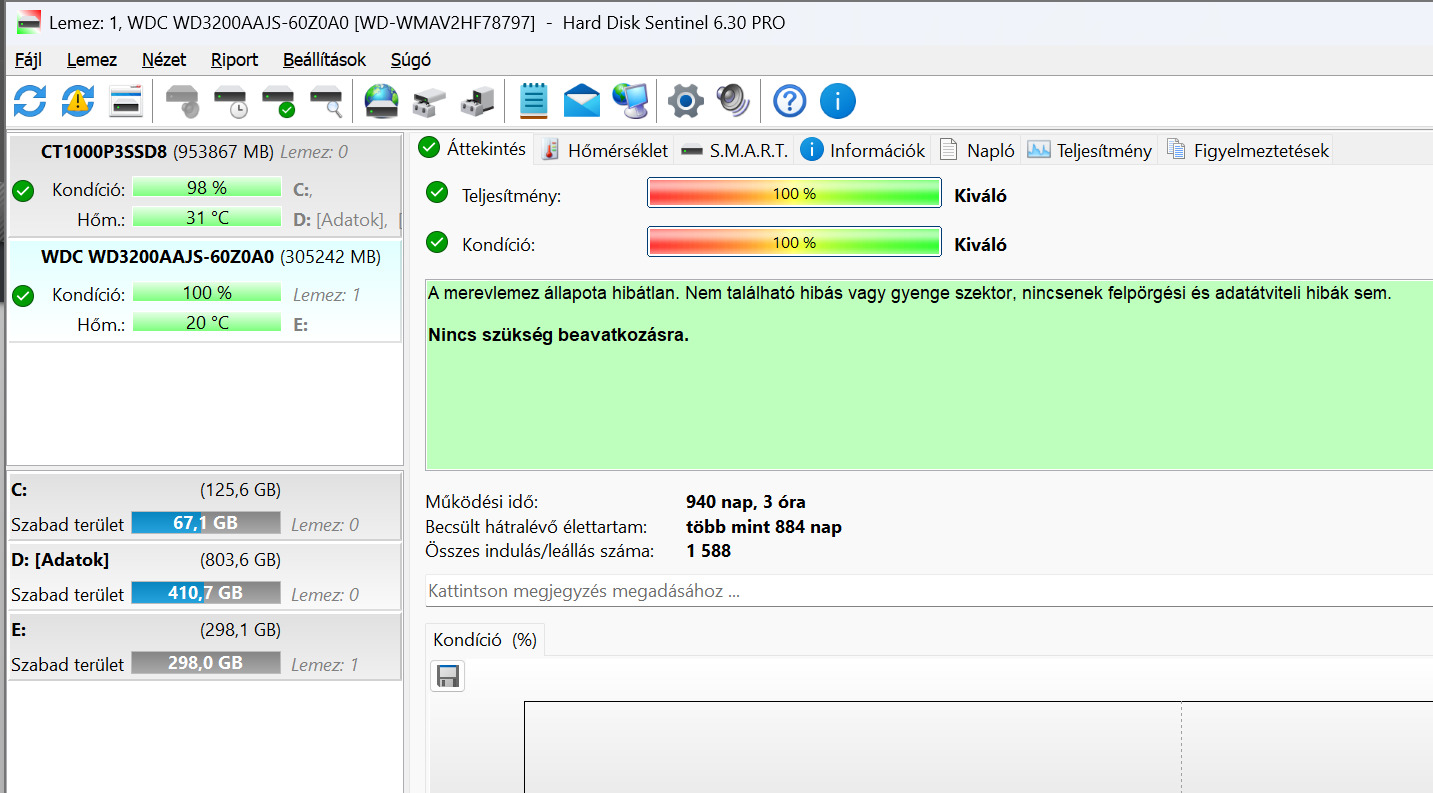Click the floppy disk save icon above graph
Screen dimensions: 1433x793
click(x=448, y=677)
